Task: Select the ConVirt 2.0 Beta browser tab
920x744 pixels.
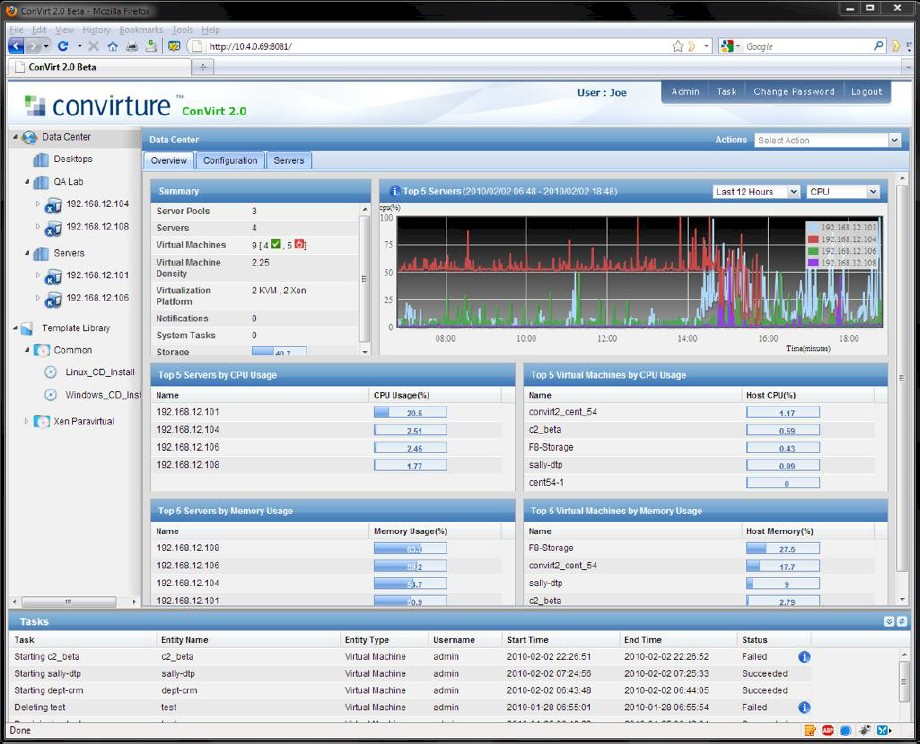Action: pos(100,67)
